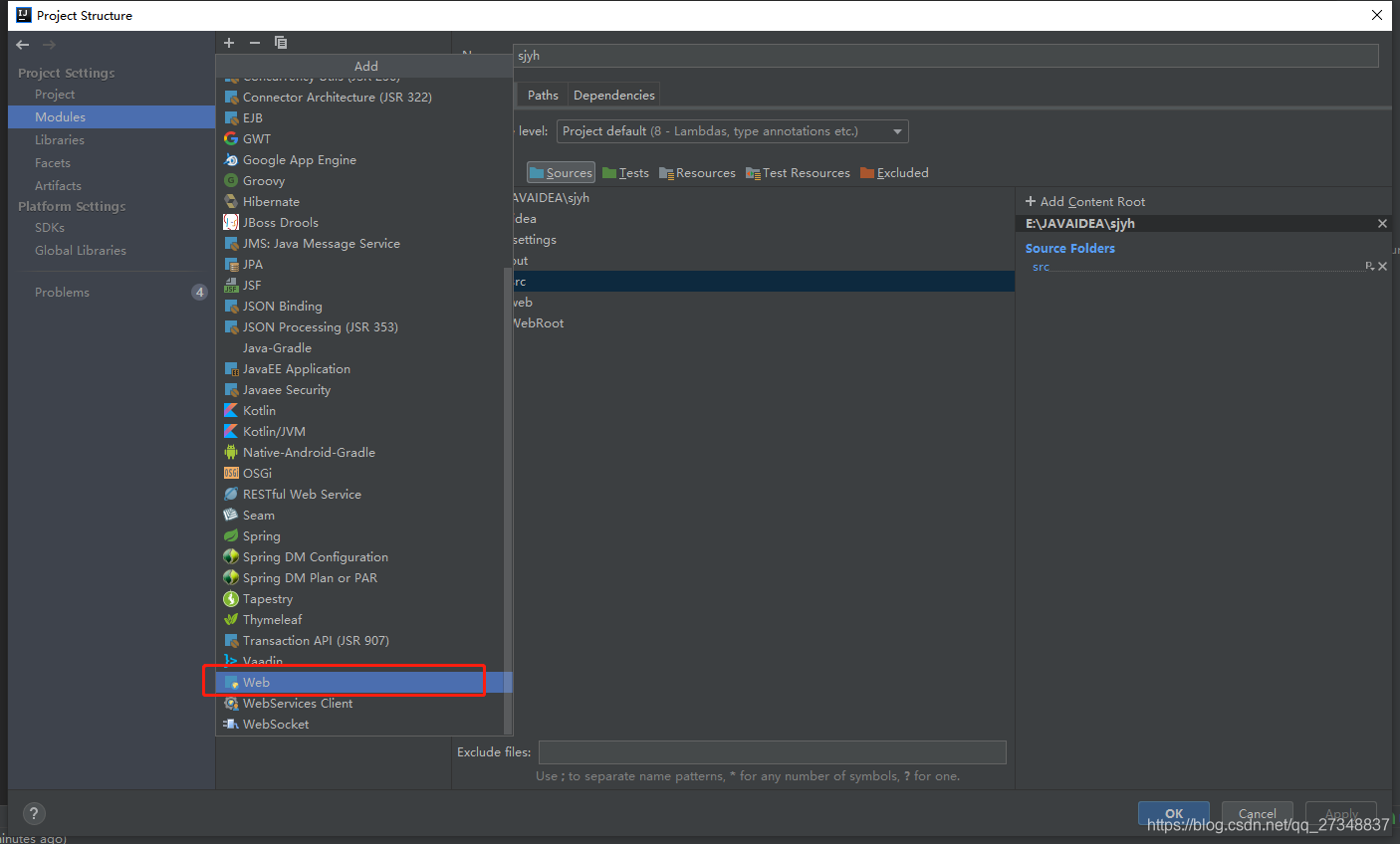The width and height of the screenshot is (1400, 844).
Task: Click the Cancel button
Action: [1258, 813]
